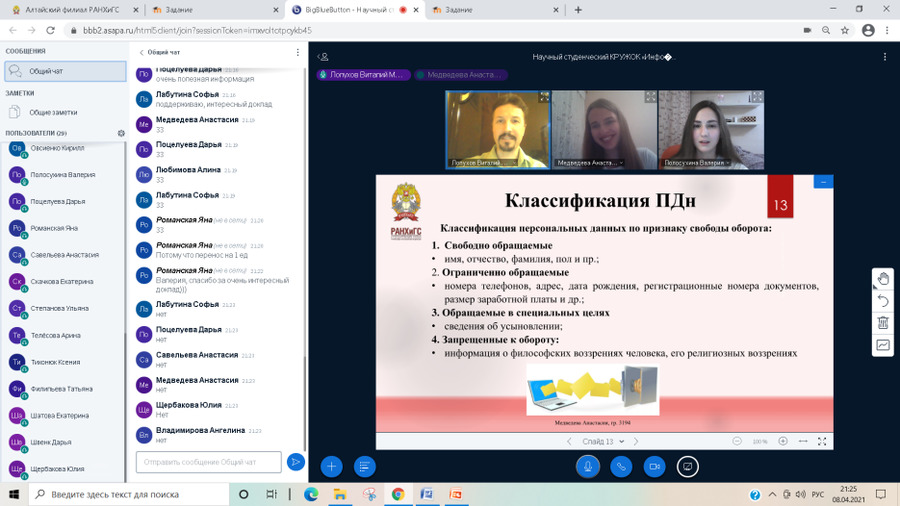Undo the last whiteboard annotation

[883, 301]
